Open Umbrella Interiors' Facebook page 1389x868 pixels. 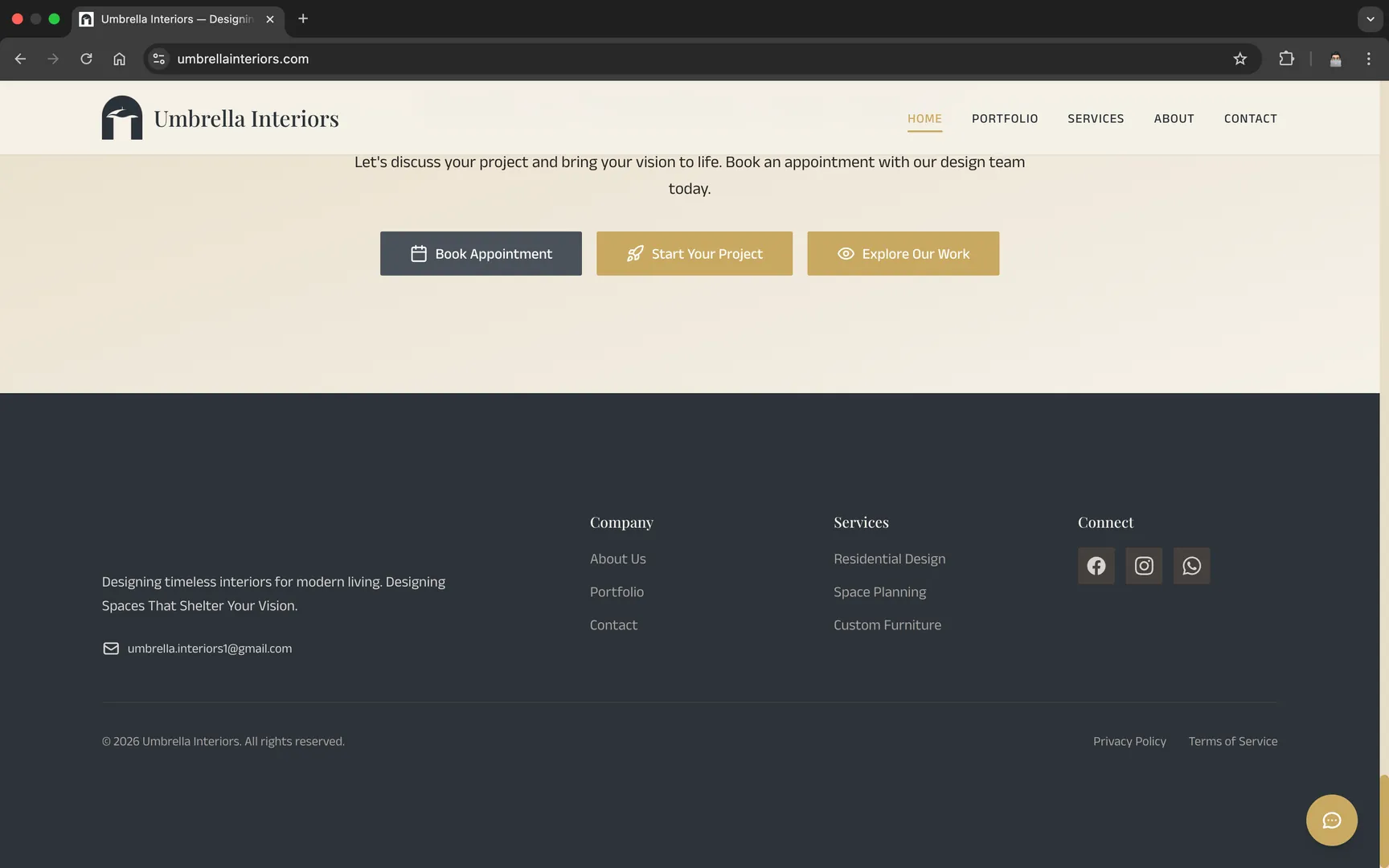pos(1096,565)
